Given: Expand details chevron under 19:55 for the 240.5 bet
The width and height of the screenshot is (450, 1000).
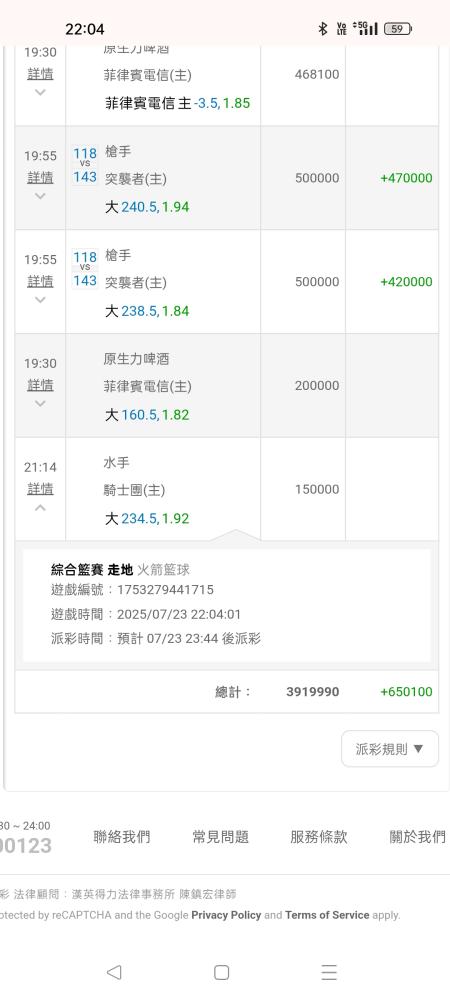Looking at the screenshot, I should tap(40, 196).
